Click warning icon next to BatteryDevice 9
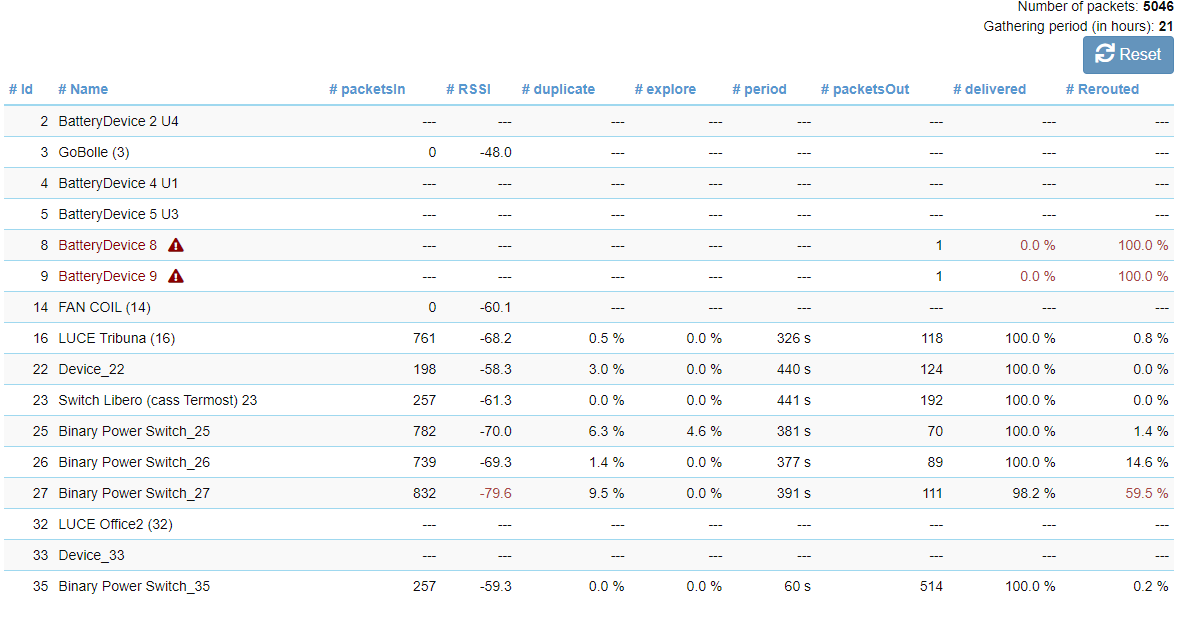Image resolution: width=1191 pixels, height=627 pixels. tap(176, 276)
